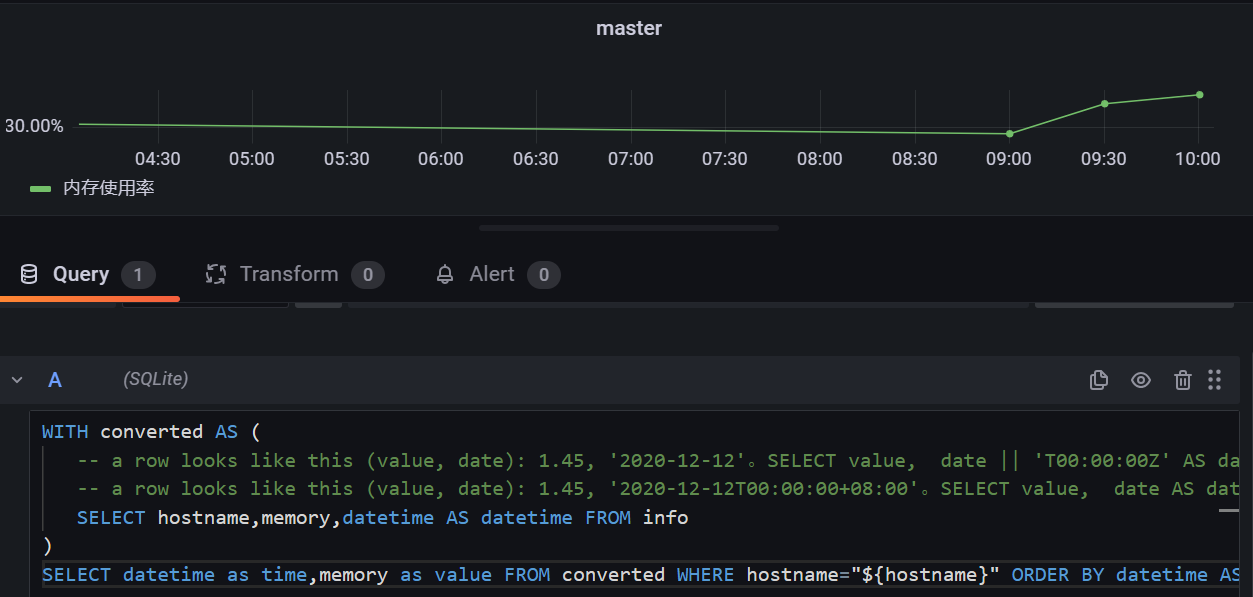The height and width of the screenshot is (597, 1253).
Task: Open the Query tab
Action: pyautogui.click(x=90, y=274)
